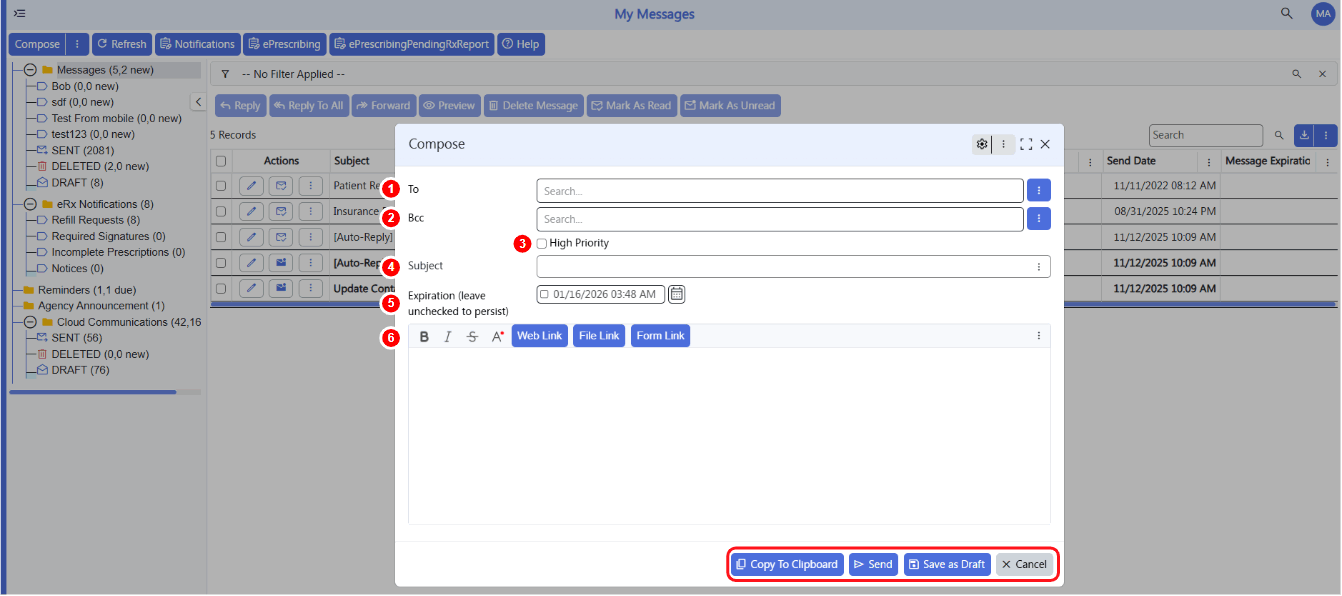
Task: Click the Help toolbar button
Action: 521,44
